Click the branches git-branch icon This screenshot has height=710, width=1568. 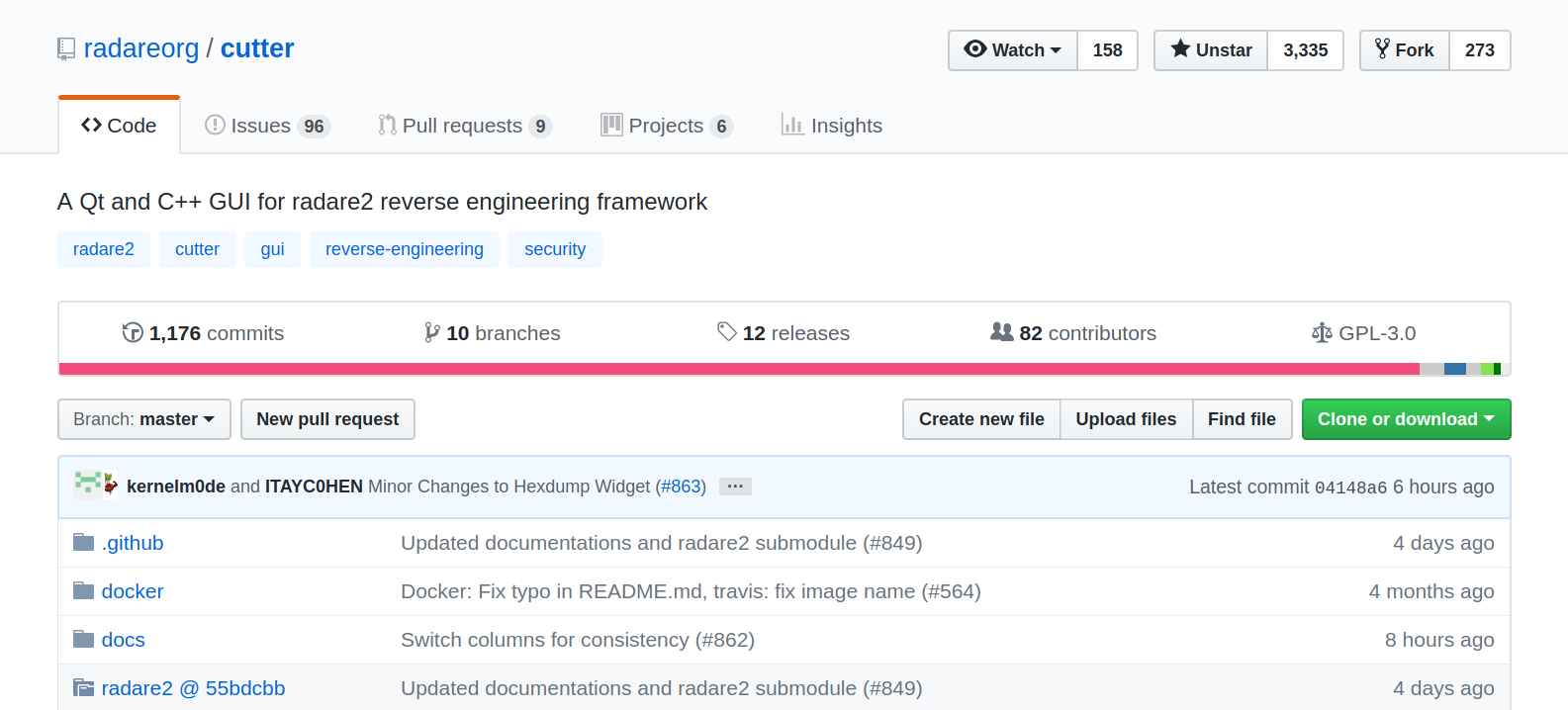coord(432,332)
